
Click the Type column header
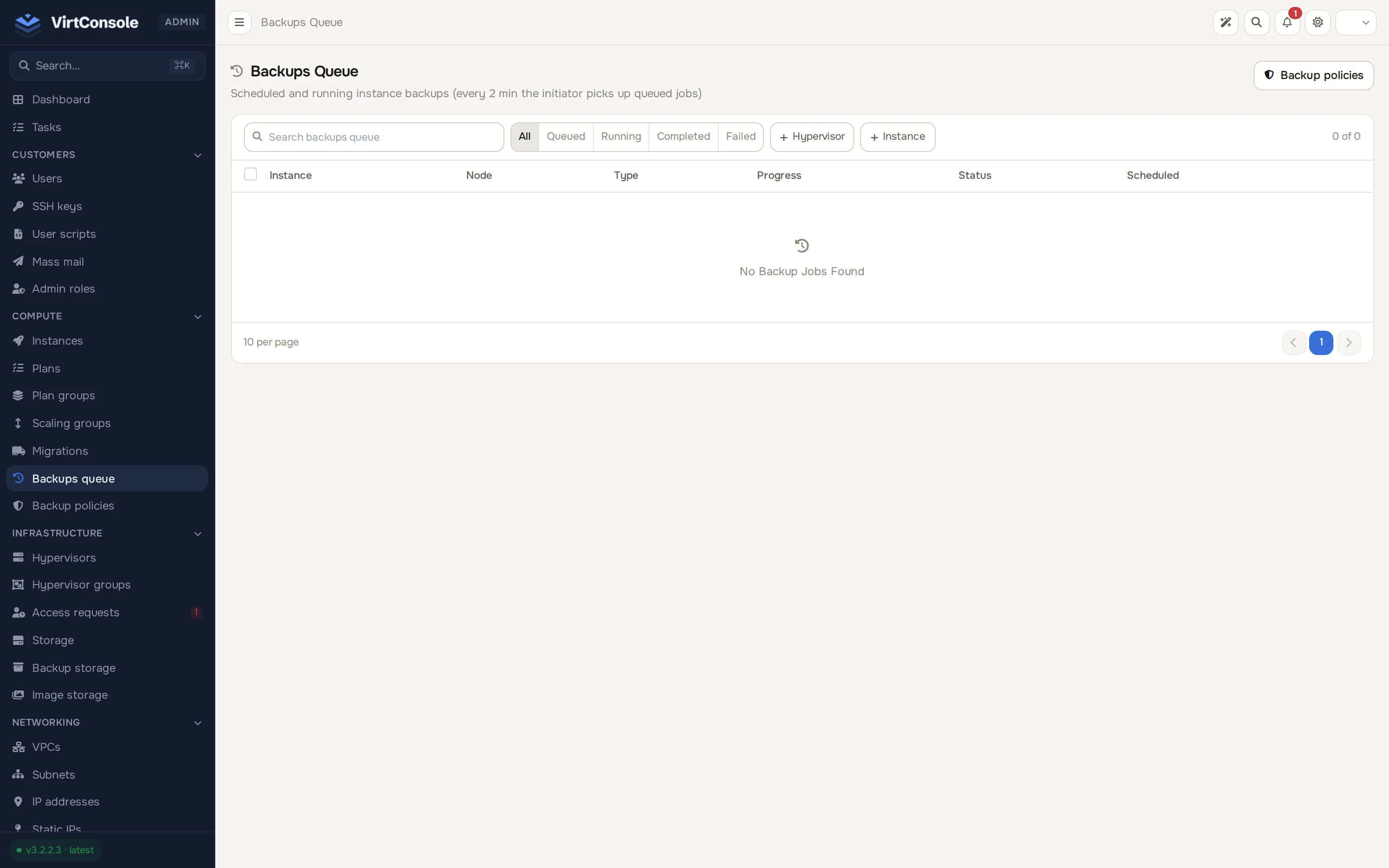(625, 175)
